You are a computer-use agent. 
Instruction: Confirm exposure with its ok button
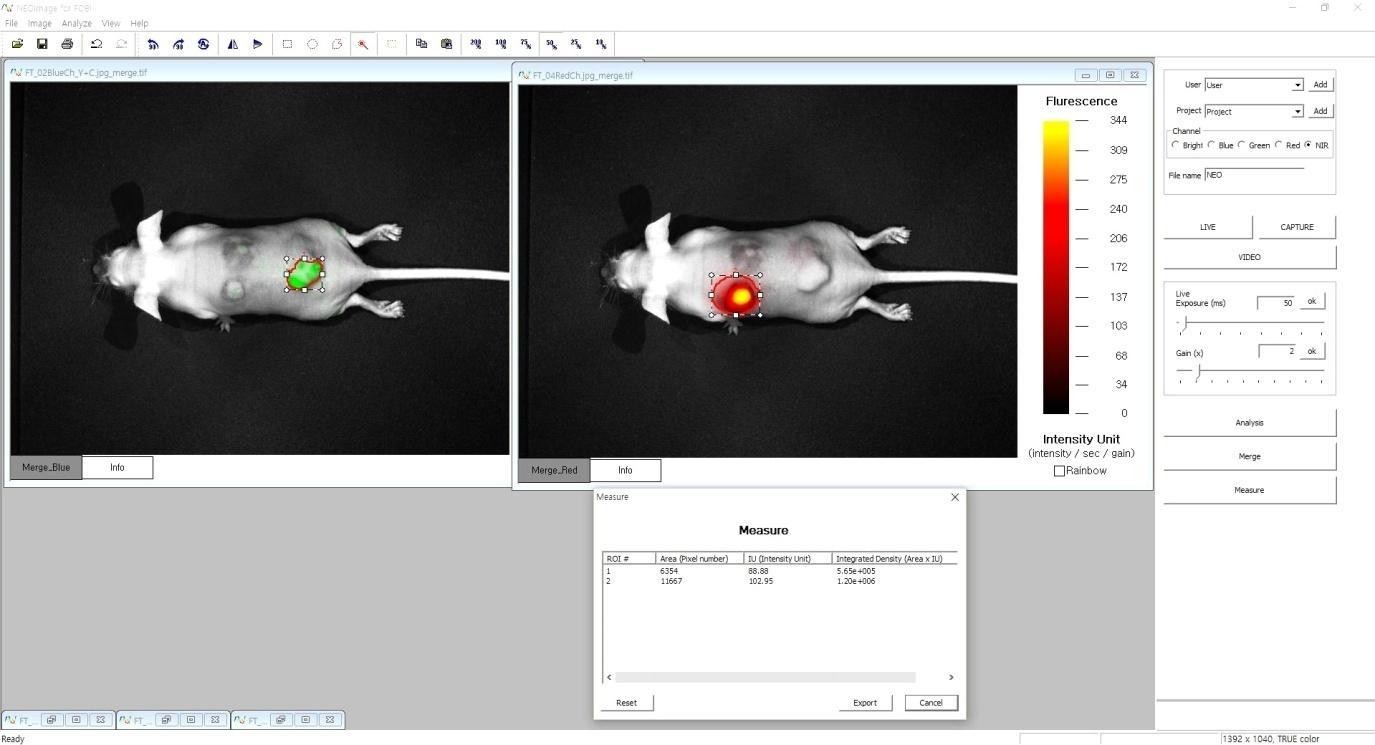(1312, 301)
